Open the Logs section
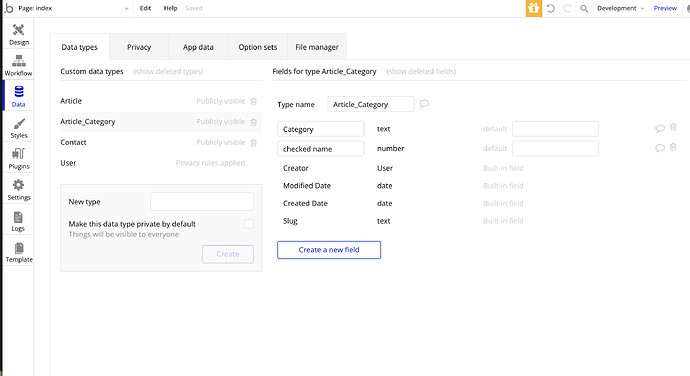 point(18,221)
